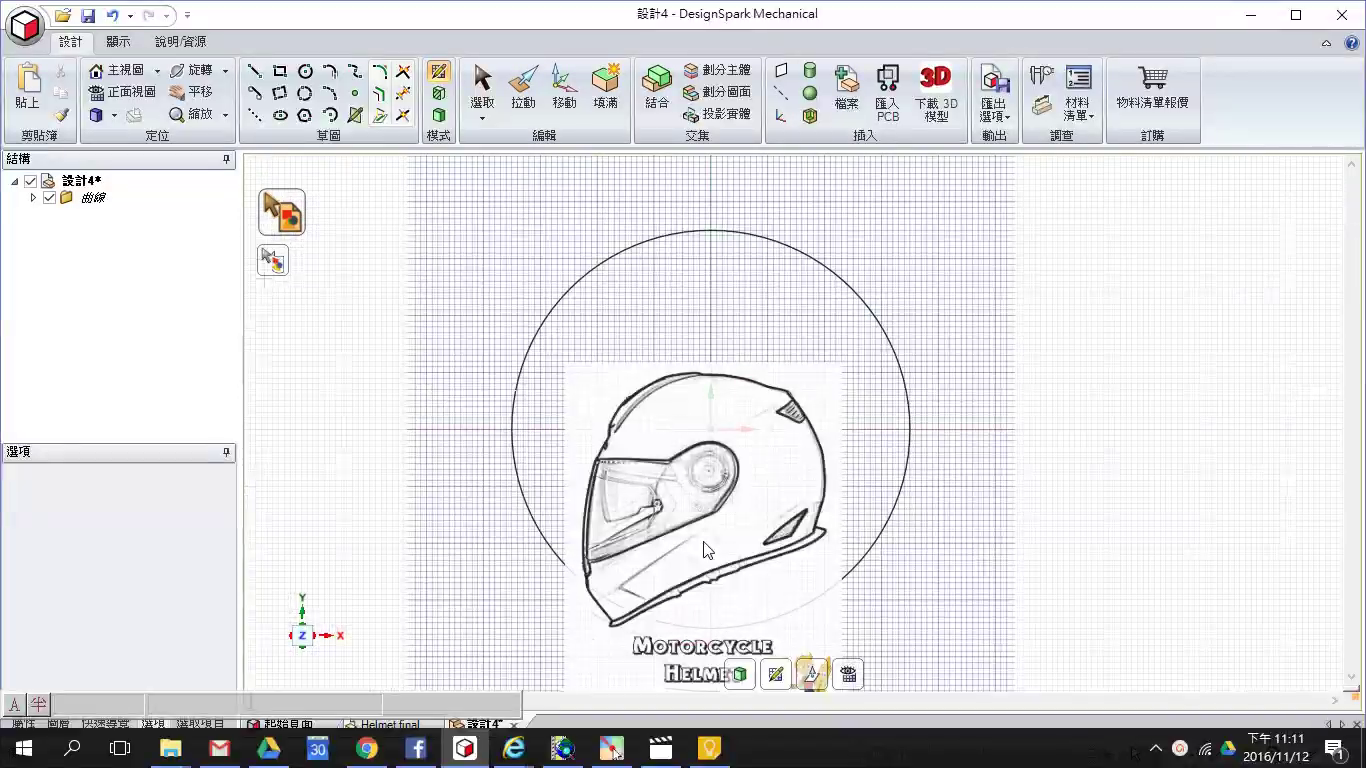Toggle the A input mode indicator
Image resolution: width=1366 pixels, height=768 pixels.
point(14,705)
